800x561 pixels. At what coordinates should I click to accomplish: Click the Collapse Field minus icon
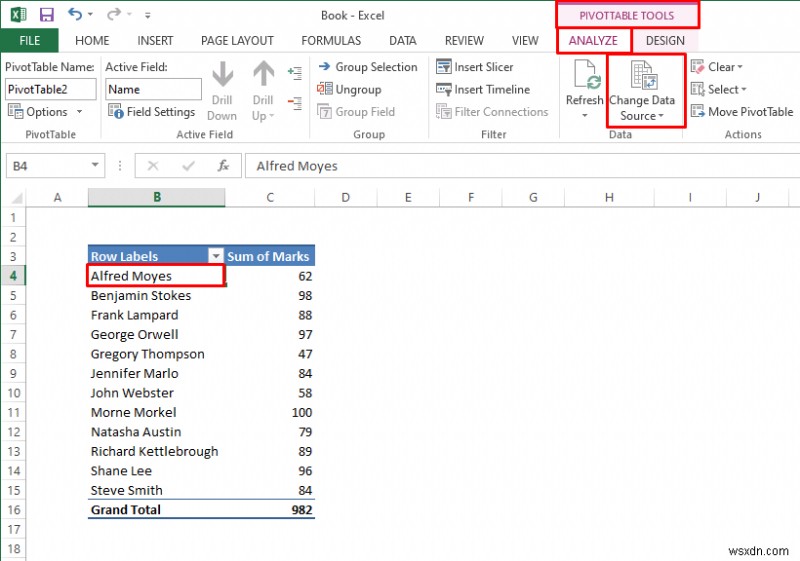click(295, 103)
